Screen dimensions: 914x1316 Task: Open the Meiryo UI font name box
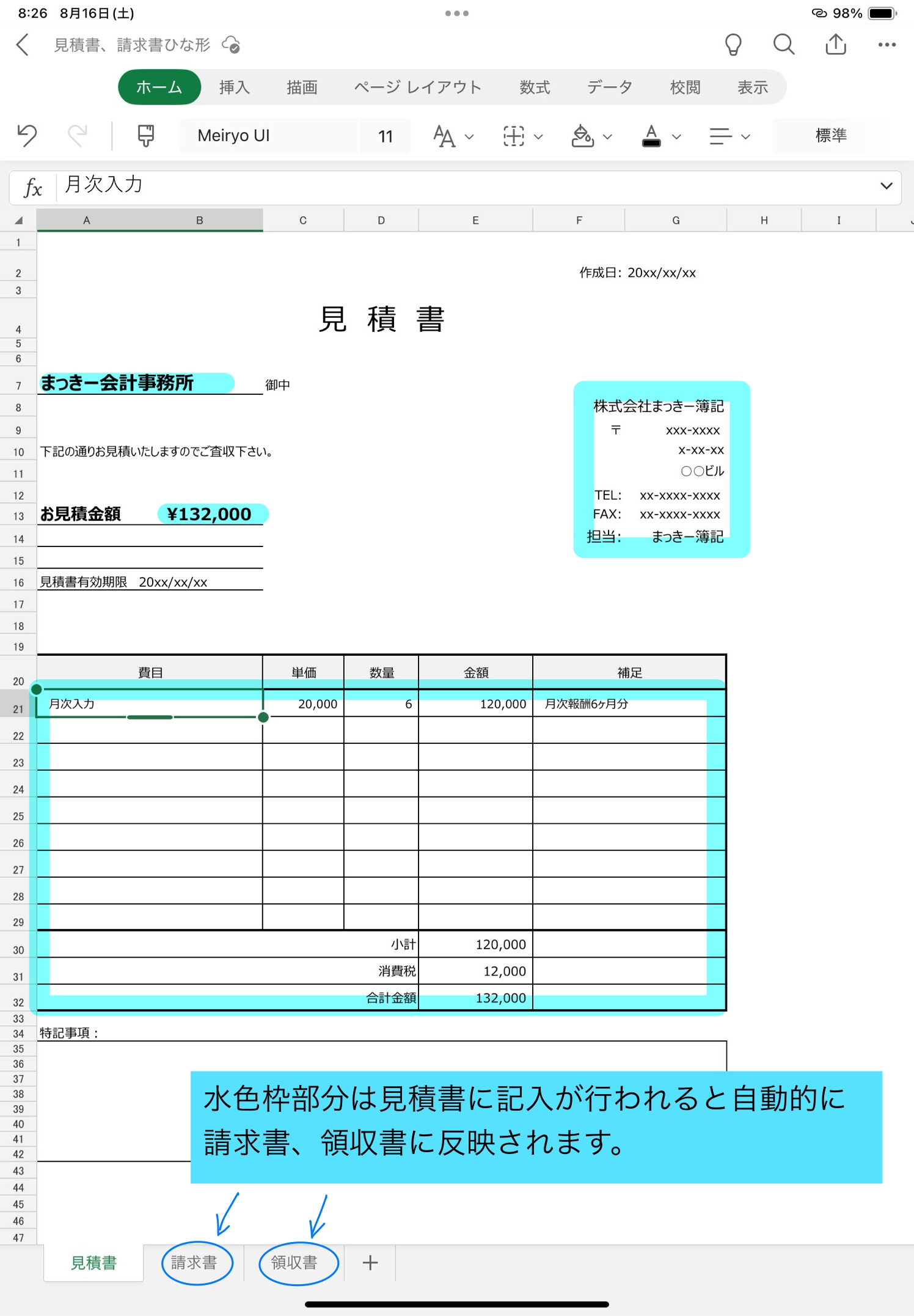coord(268,136)
